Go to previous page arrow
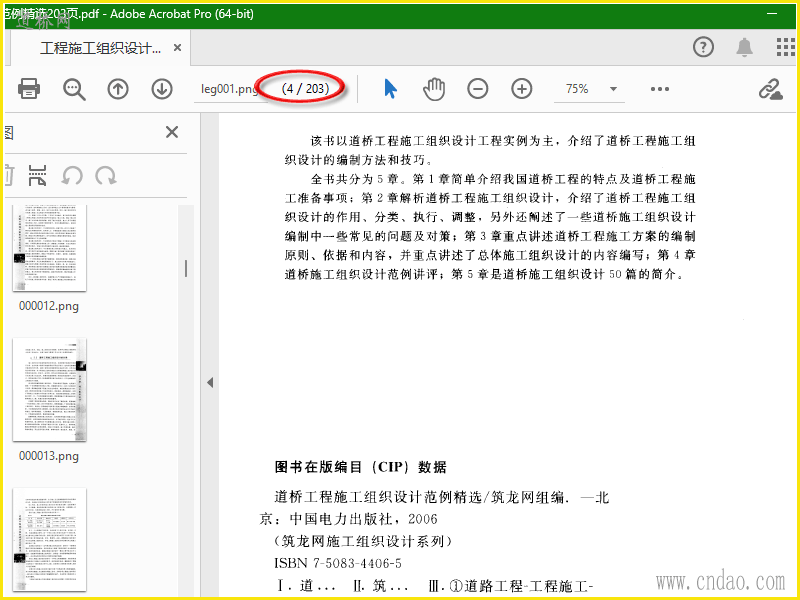This screenshot has width=800, height=600. [x=118, y=89]
